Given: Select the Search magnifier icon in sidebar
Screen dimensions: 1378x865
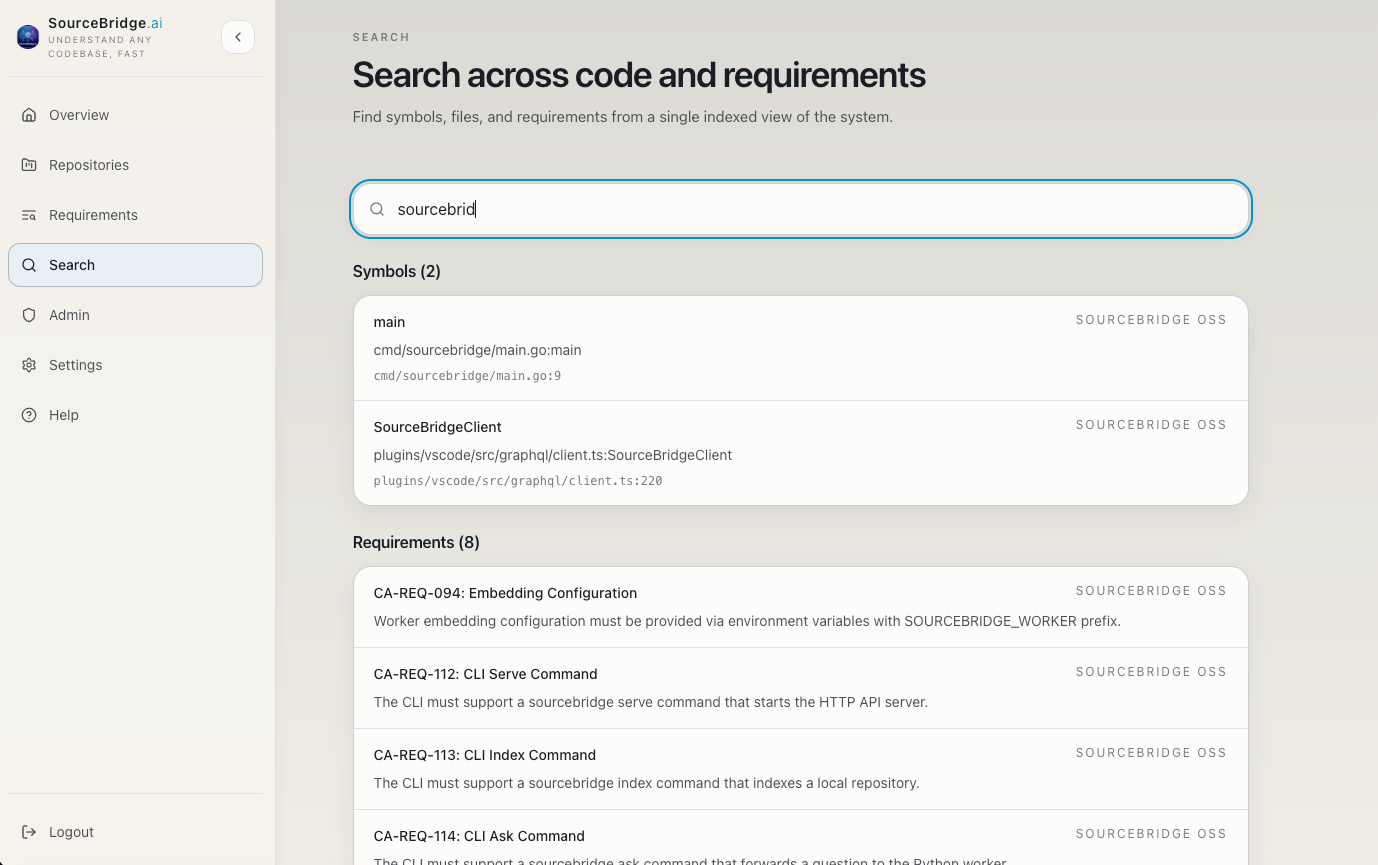Looking at the screenshot, I should 29,265.
